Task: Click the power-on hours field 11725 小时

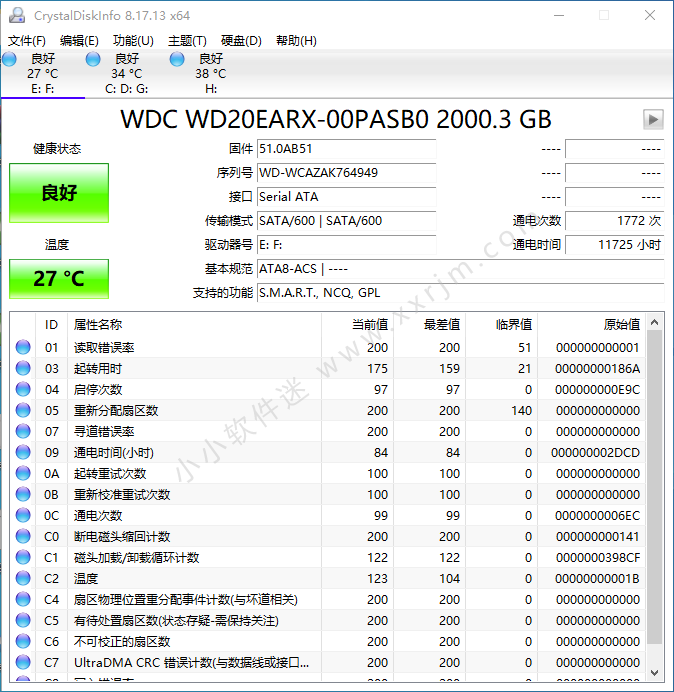Action: 615,244
